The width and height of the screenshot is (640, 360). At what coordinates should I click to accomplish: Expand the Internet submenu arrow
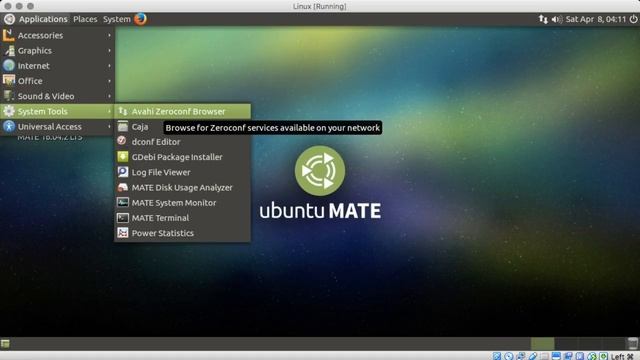coord(109,66)
